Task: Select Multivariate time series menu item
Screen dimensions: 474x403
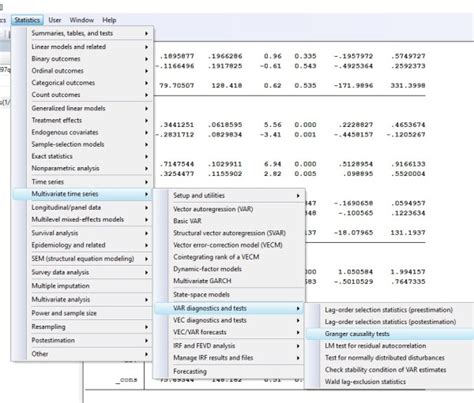Action: pos(82,194)
